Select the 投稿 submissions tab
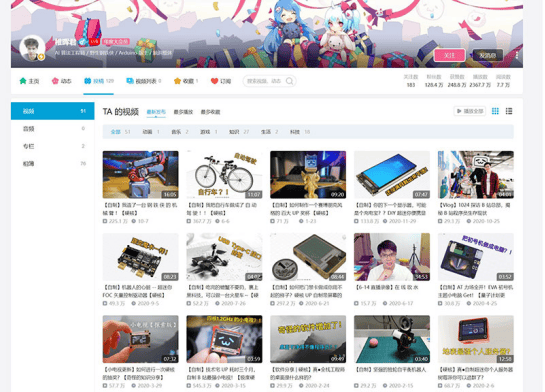The height and width of the screenshot is (392, 545). (x=99, y=81)
